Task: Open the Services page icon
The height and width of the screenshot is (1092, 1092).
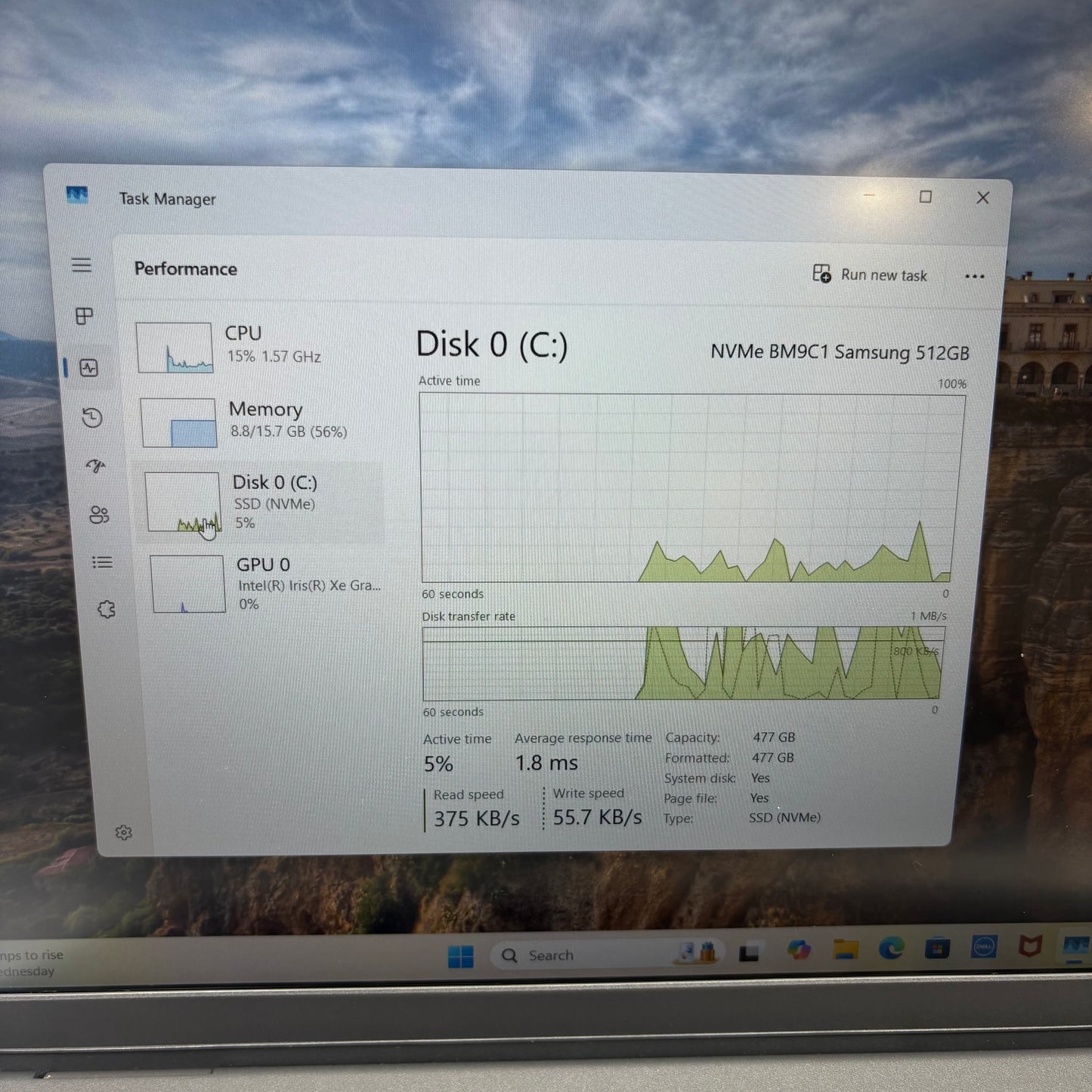Action: (106, 609)
